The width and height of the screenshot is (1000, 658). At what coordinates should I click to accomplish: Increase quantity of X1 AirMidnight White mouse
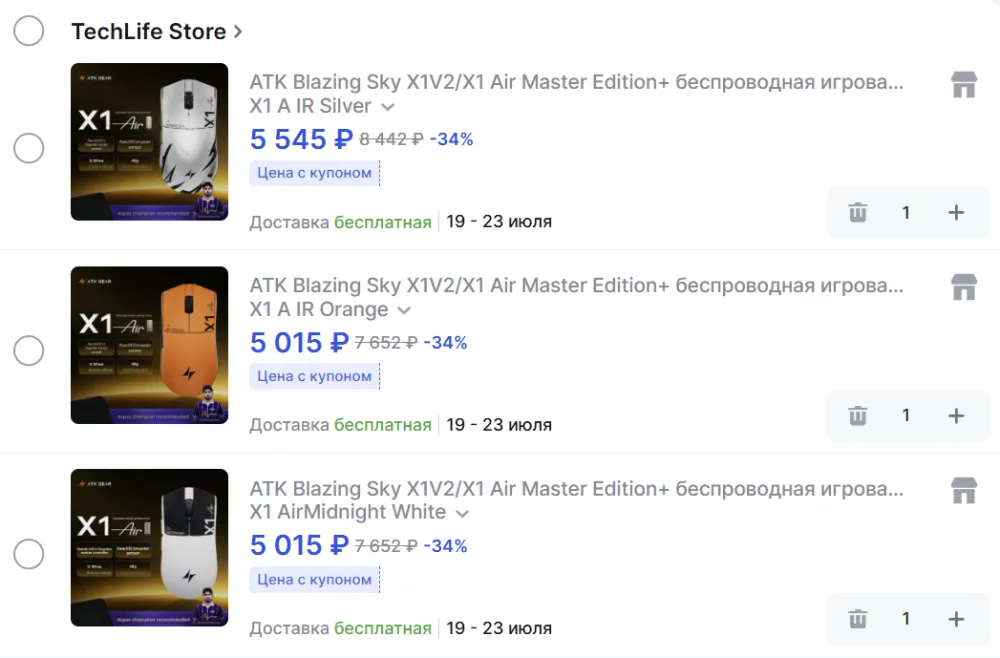coord(956,618)
